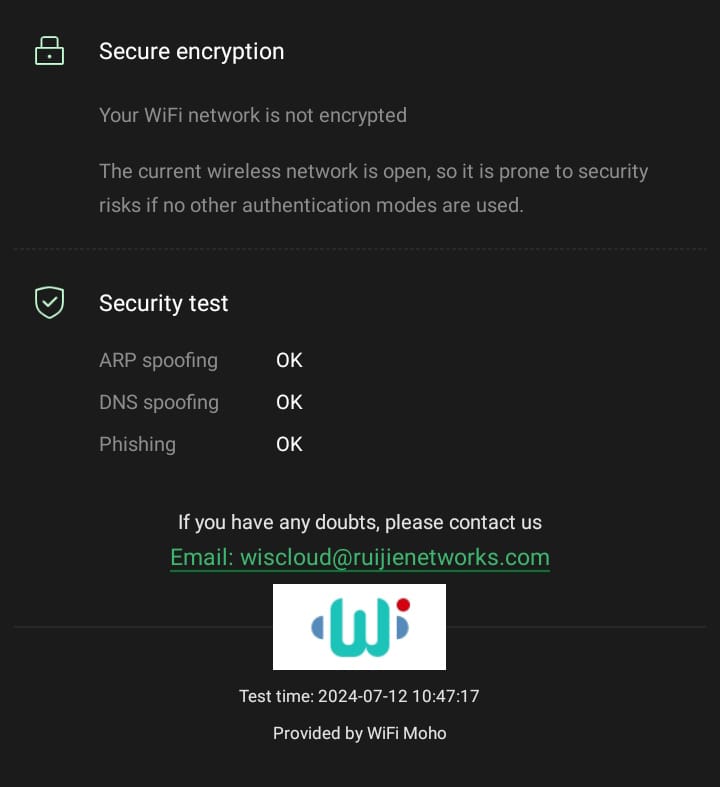The height and width of the screenshot is (787, 720).
Task: Tap the OK result for ARP spoofing
Action: (x=289, y=360)
